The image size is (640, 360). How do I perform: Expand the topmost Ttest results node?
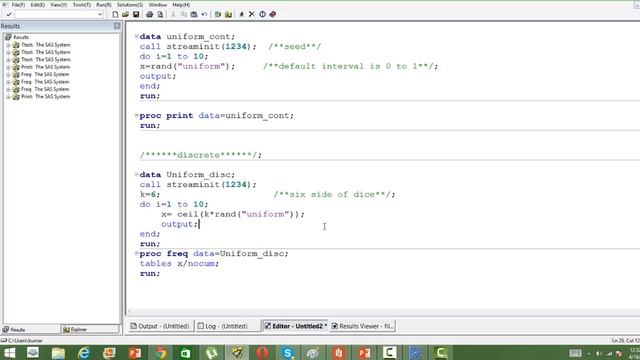click(x=8, y=45)
